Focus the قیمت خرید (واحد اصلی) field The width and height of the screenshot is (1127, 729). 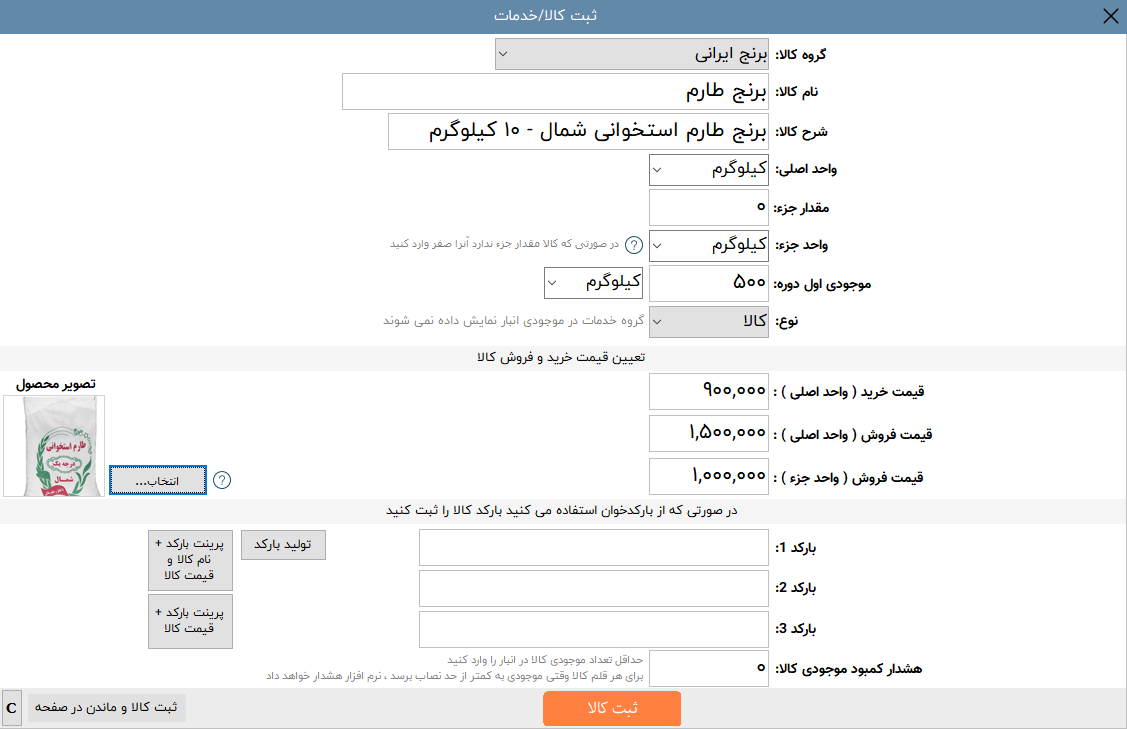(x=709, y=391)
